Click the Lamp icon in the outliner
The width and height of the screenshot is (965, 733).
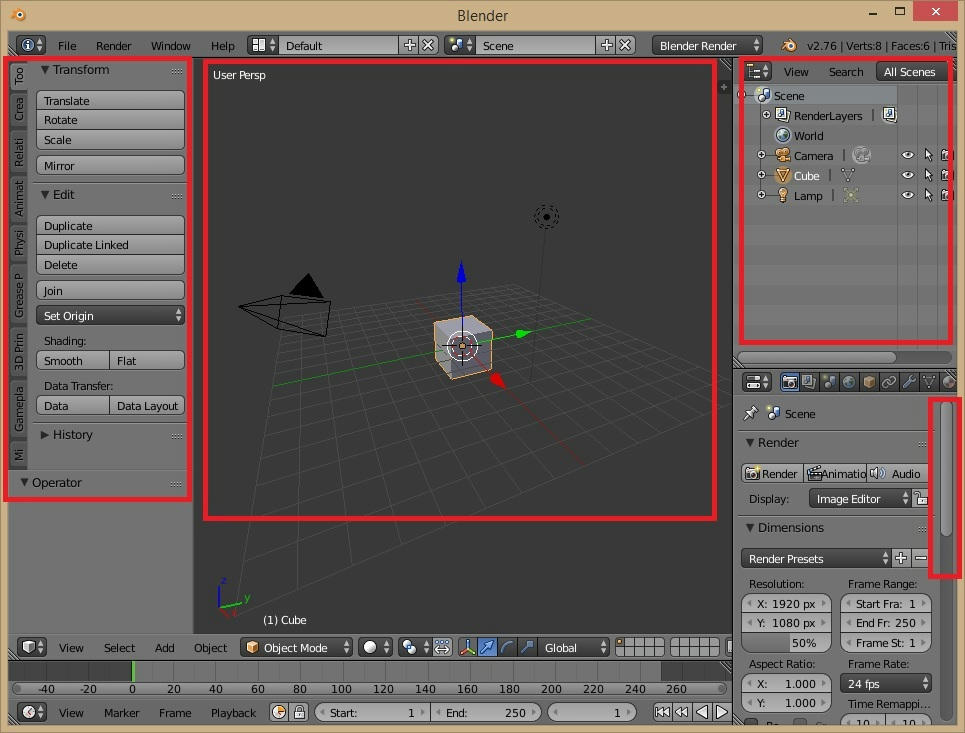tap(783, 196)
